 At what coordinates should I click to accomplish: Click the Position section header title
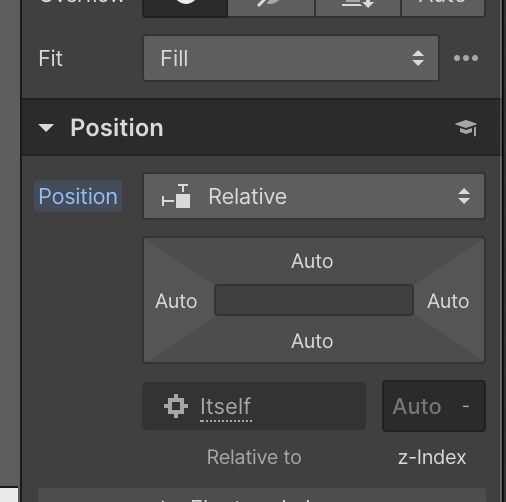(117, 128)
